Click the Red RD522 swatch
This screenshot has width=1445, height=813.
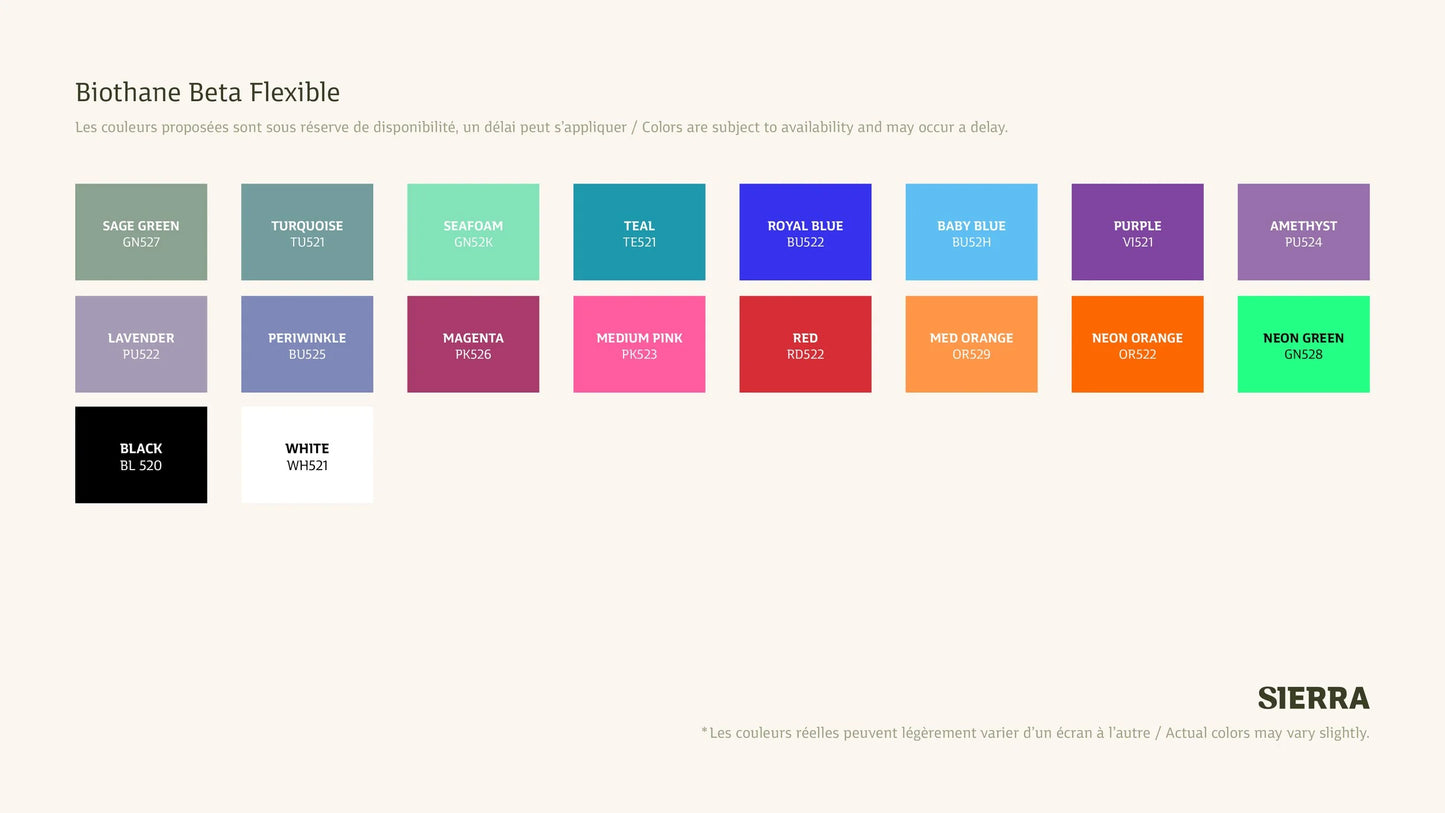805,344
